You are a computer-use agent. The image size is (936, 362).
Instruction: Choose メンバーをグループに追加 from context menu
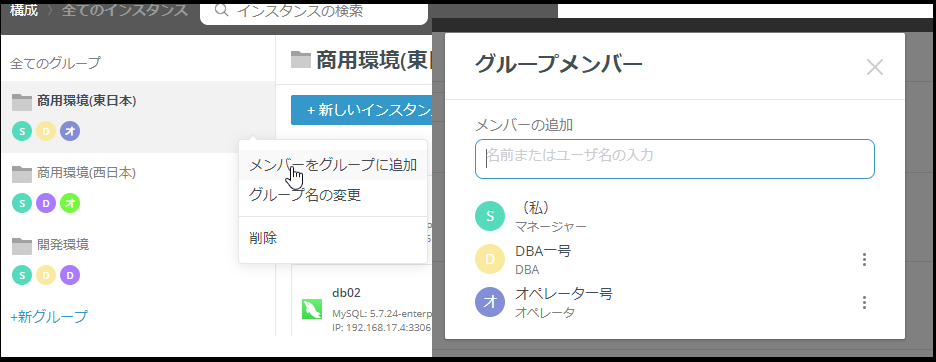click(x=332, y=165)
